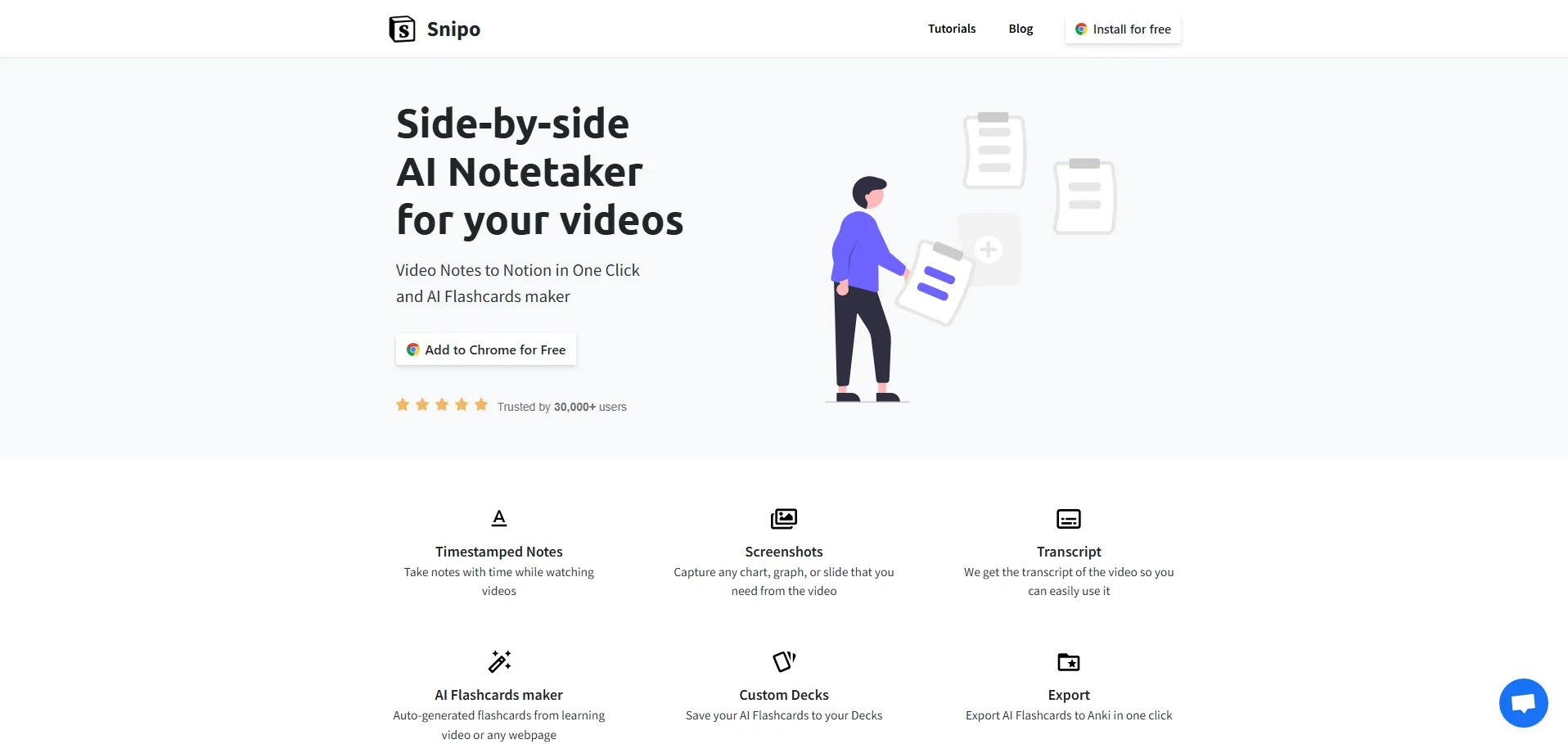This screenshot has height=744, width=1568.
Task: Click the Snipo logo icon
Action: pos(402,29)
